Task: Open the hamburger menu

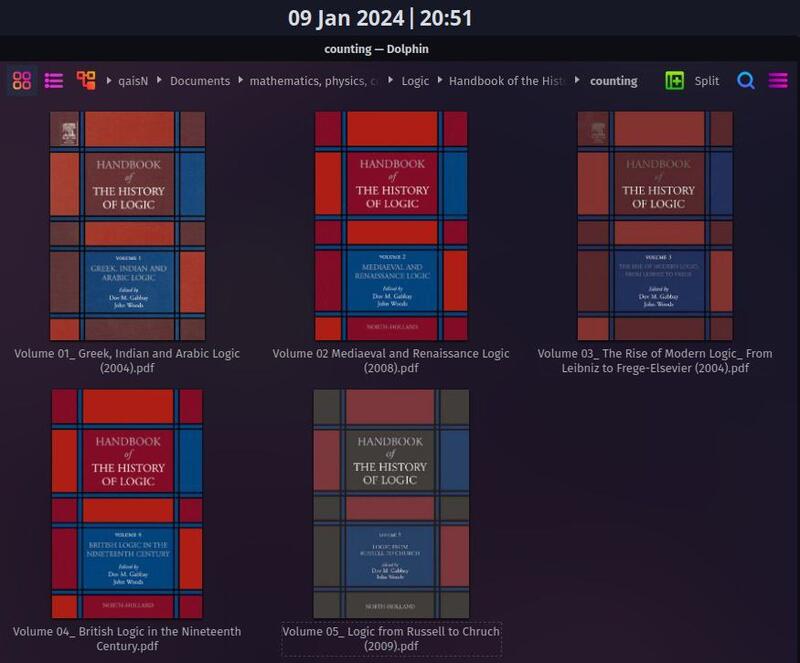Action: point(778,81)
